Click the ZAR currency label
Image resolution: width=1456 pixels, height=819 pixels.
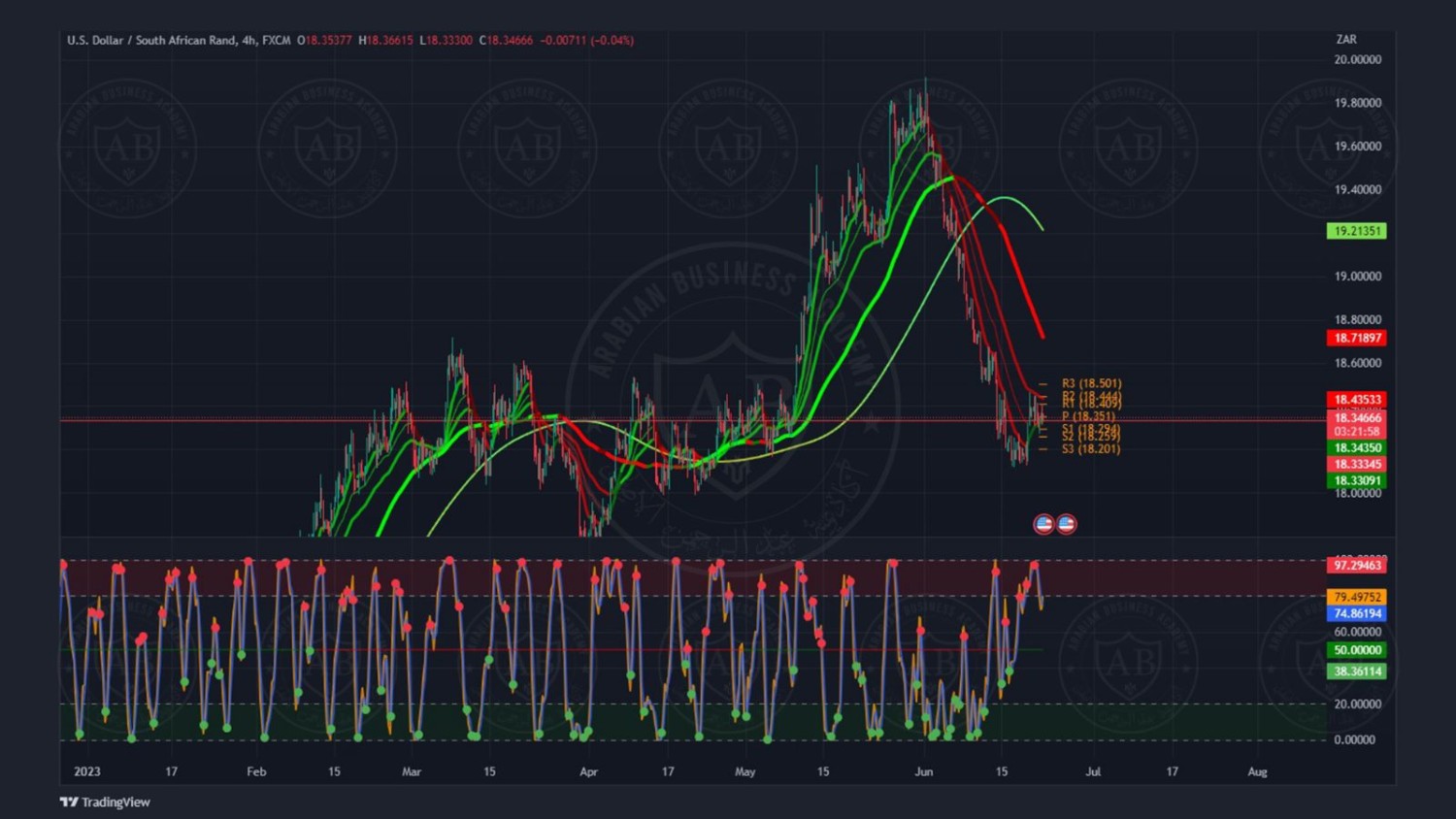[x=1346, y=40]
